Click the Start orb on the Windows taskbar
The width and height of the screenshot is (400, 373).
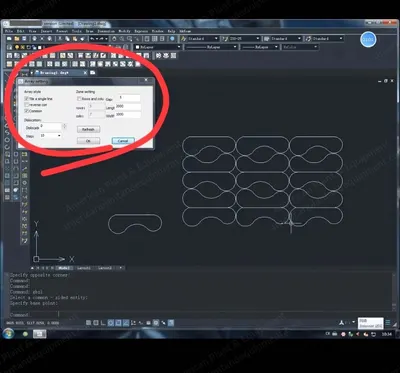point(8,333)
